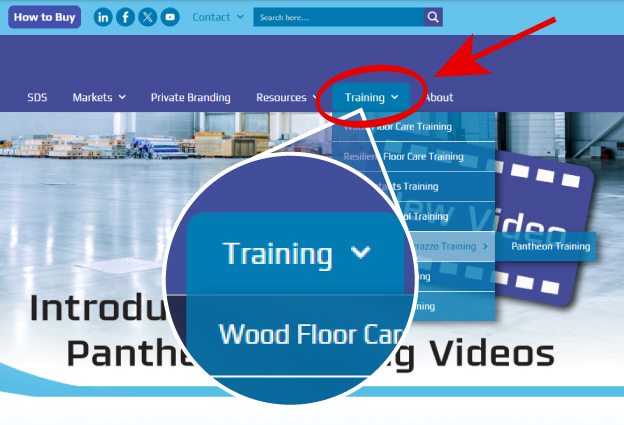The height and width of the screenshot is (425, 624).
Task: Expand the Terrazzo Training submenu arrow
Action: (486, 247)
